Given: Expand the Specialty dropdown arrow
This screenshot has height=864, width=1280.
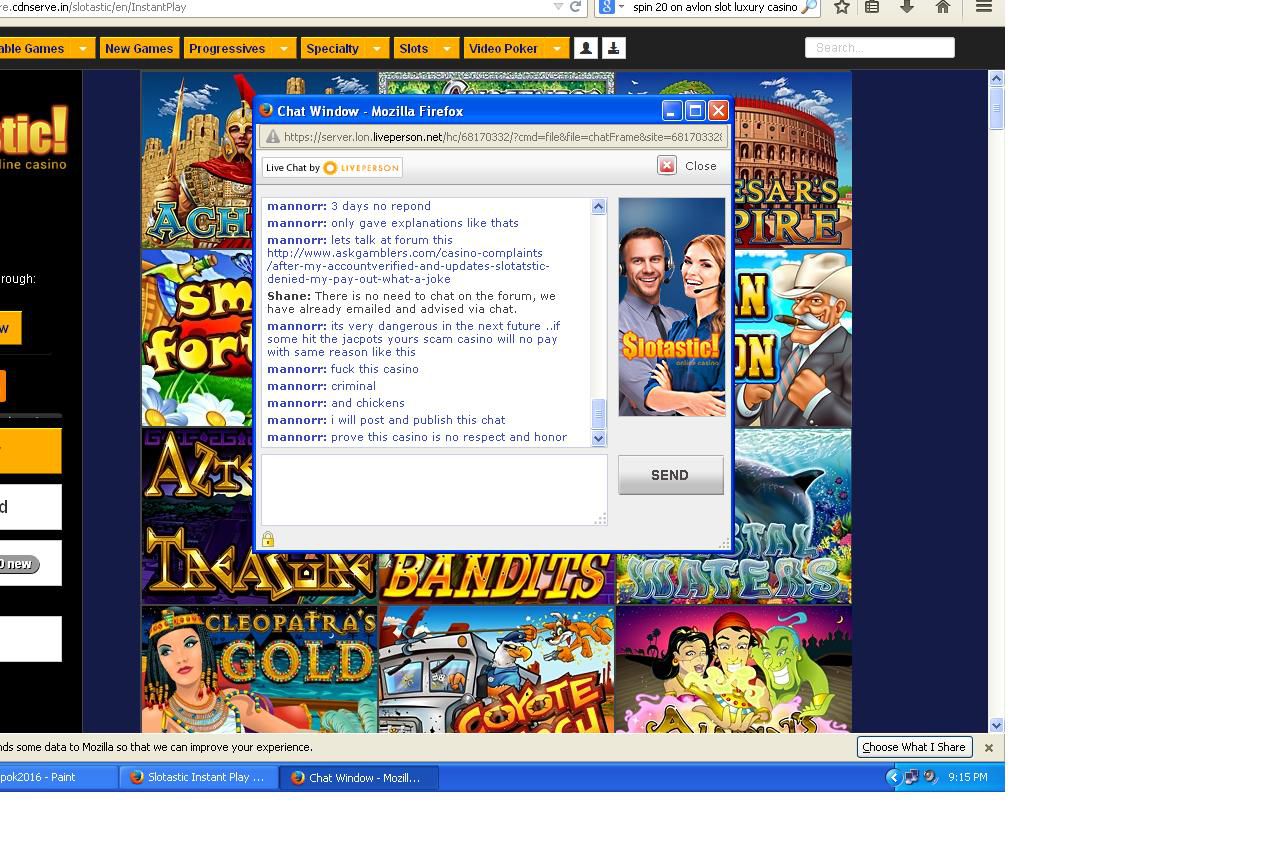Looking at the screenshot, I should 376,48.
